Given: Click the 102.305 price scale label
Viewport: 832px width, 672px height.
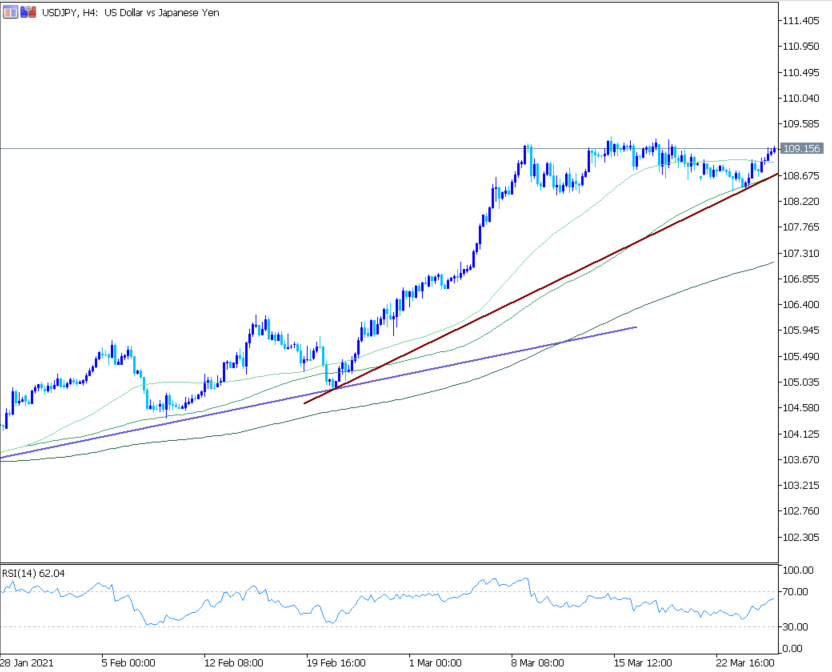Looking at the screenshot, I should click(802, 537).
